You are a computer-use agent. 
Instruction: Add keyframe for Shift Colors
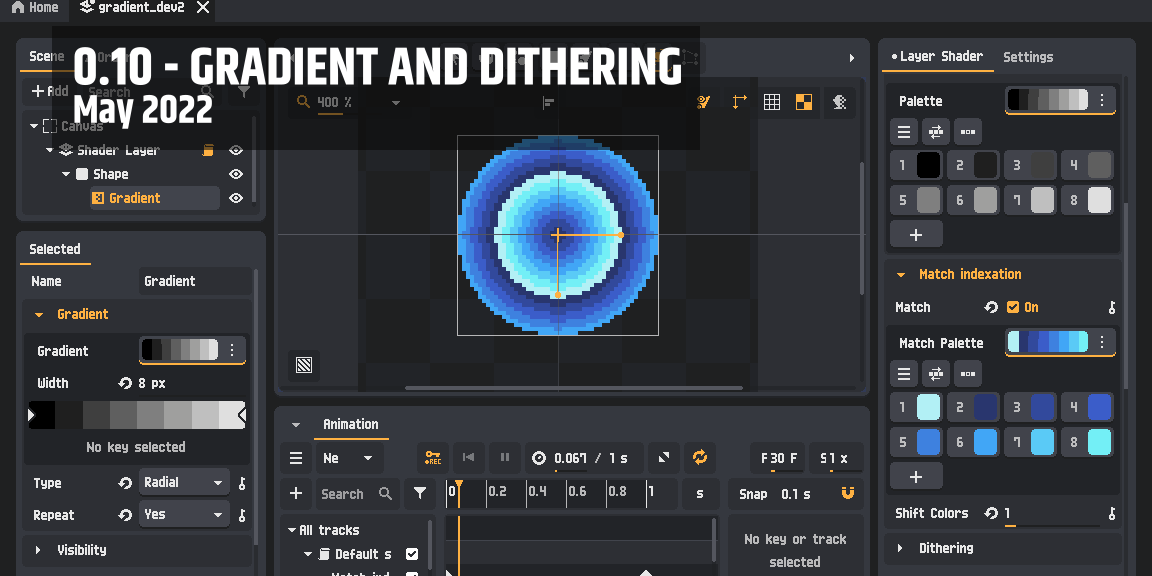[x=1112, y=514]
